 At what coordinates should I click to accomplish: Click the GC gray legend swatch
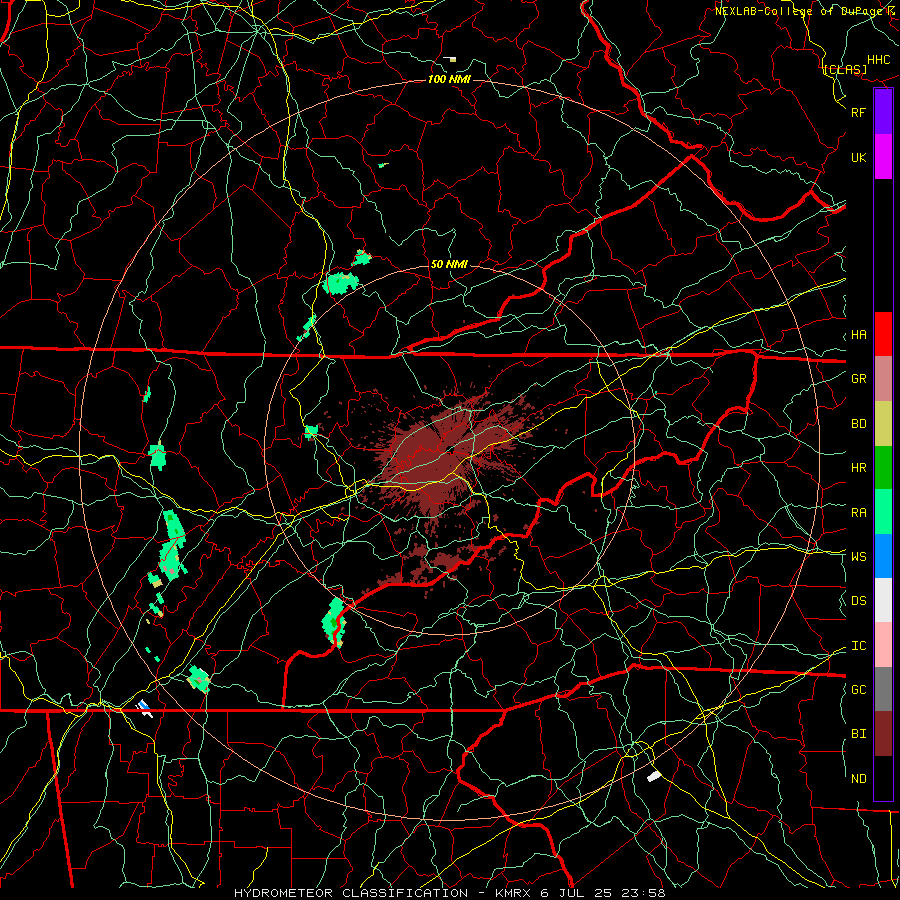coord(883,689)
